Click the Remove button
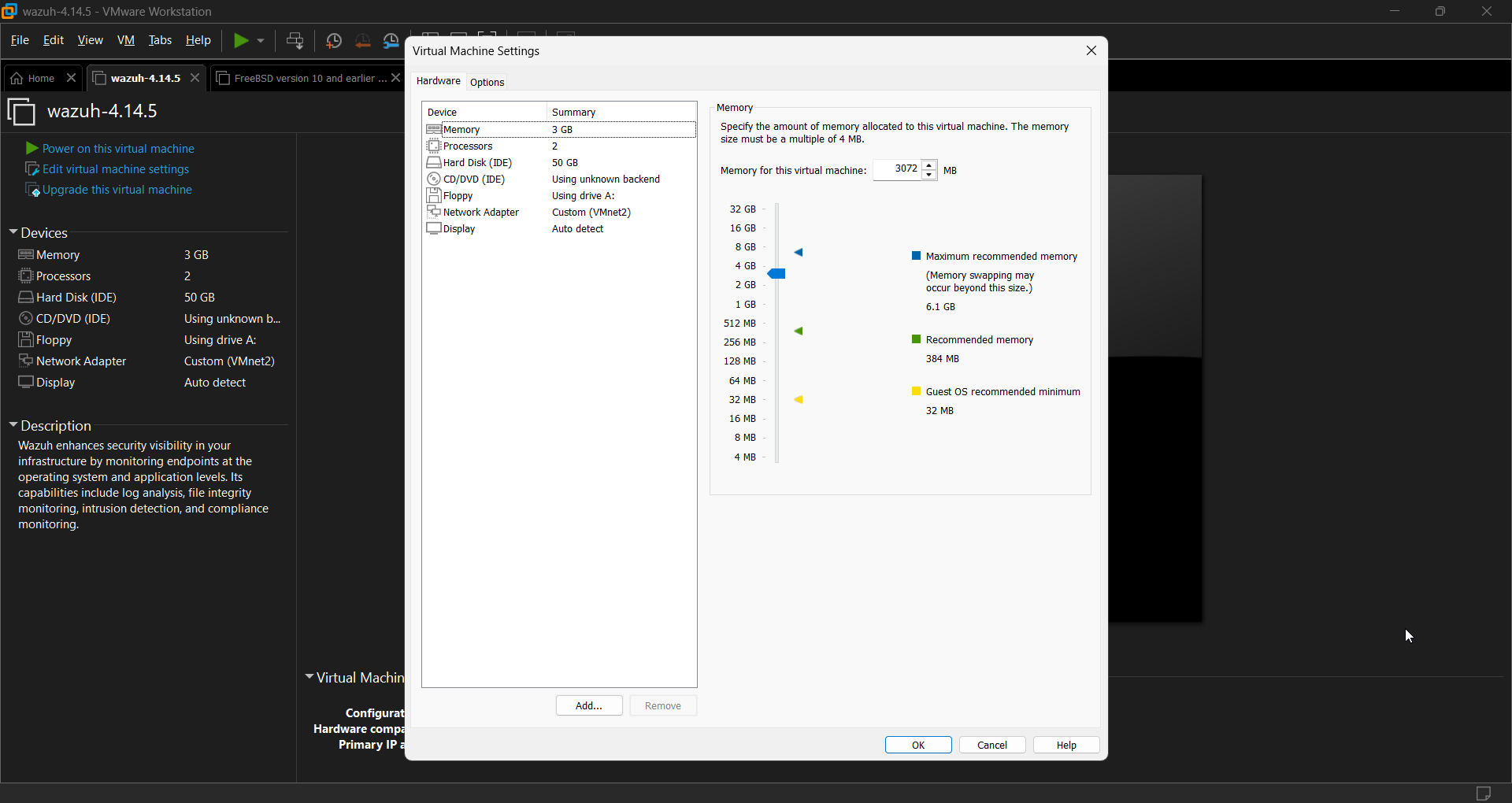 (x=663, y=705)
